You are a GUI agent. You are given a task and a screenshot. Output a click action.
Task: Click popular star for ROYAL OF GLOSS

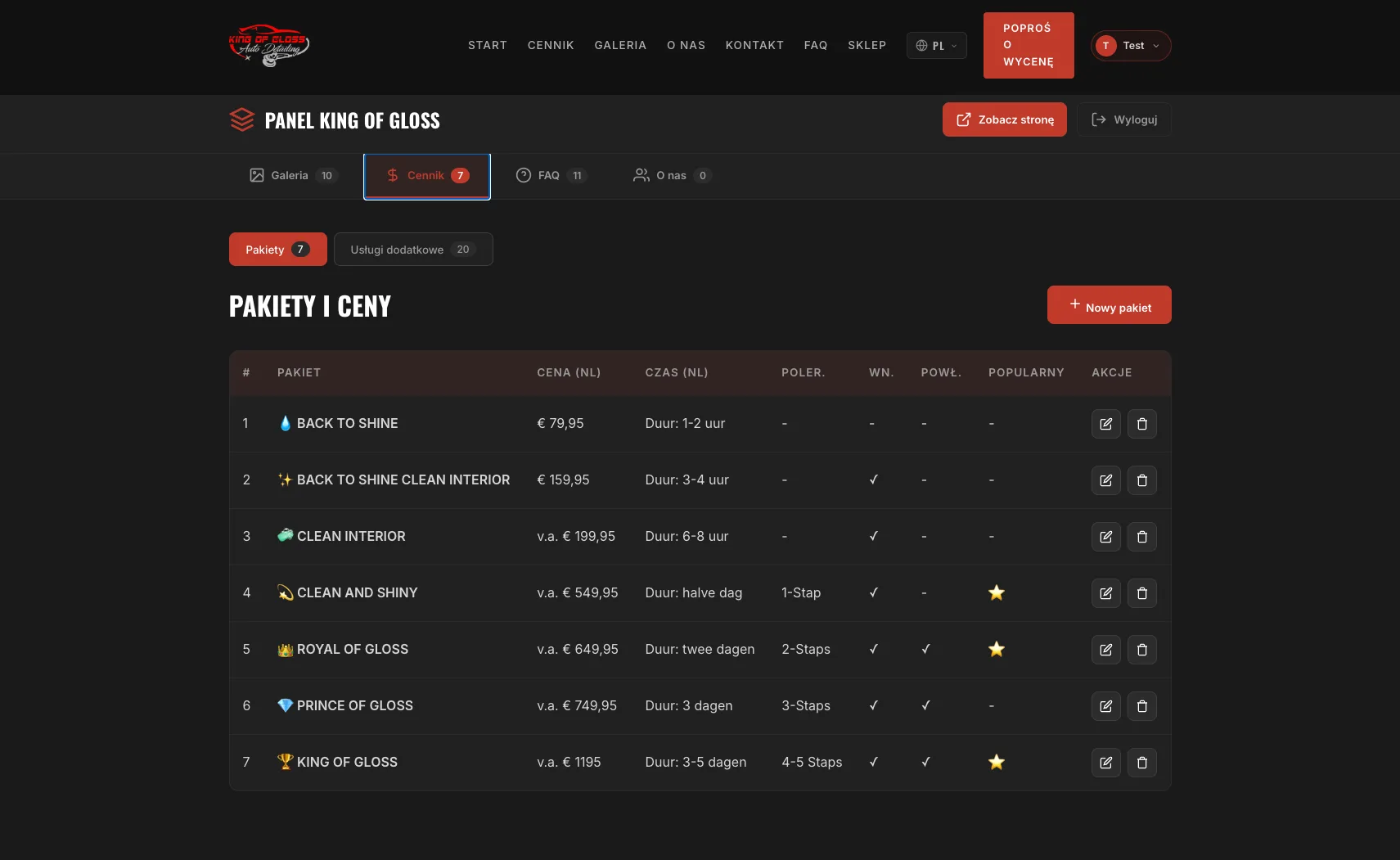[996, 650]
